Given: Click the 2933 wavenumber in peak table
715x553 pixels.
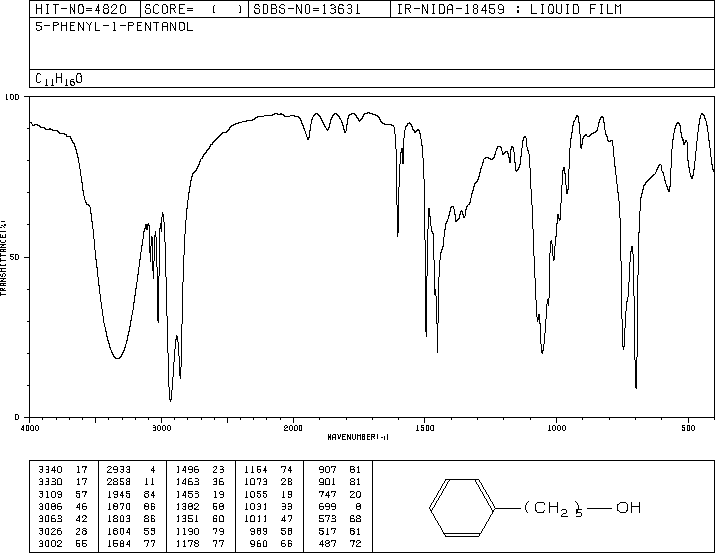Looking at the screenshot, I should [119, 469].
